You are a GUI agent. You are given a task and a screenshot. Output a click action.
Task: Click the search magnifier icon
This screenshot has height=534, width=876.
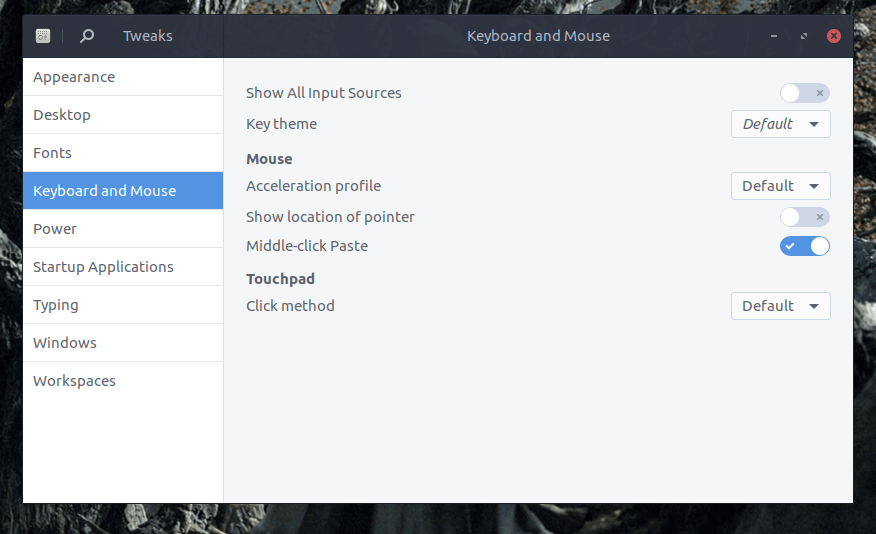[x=87, y=36]
